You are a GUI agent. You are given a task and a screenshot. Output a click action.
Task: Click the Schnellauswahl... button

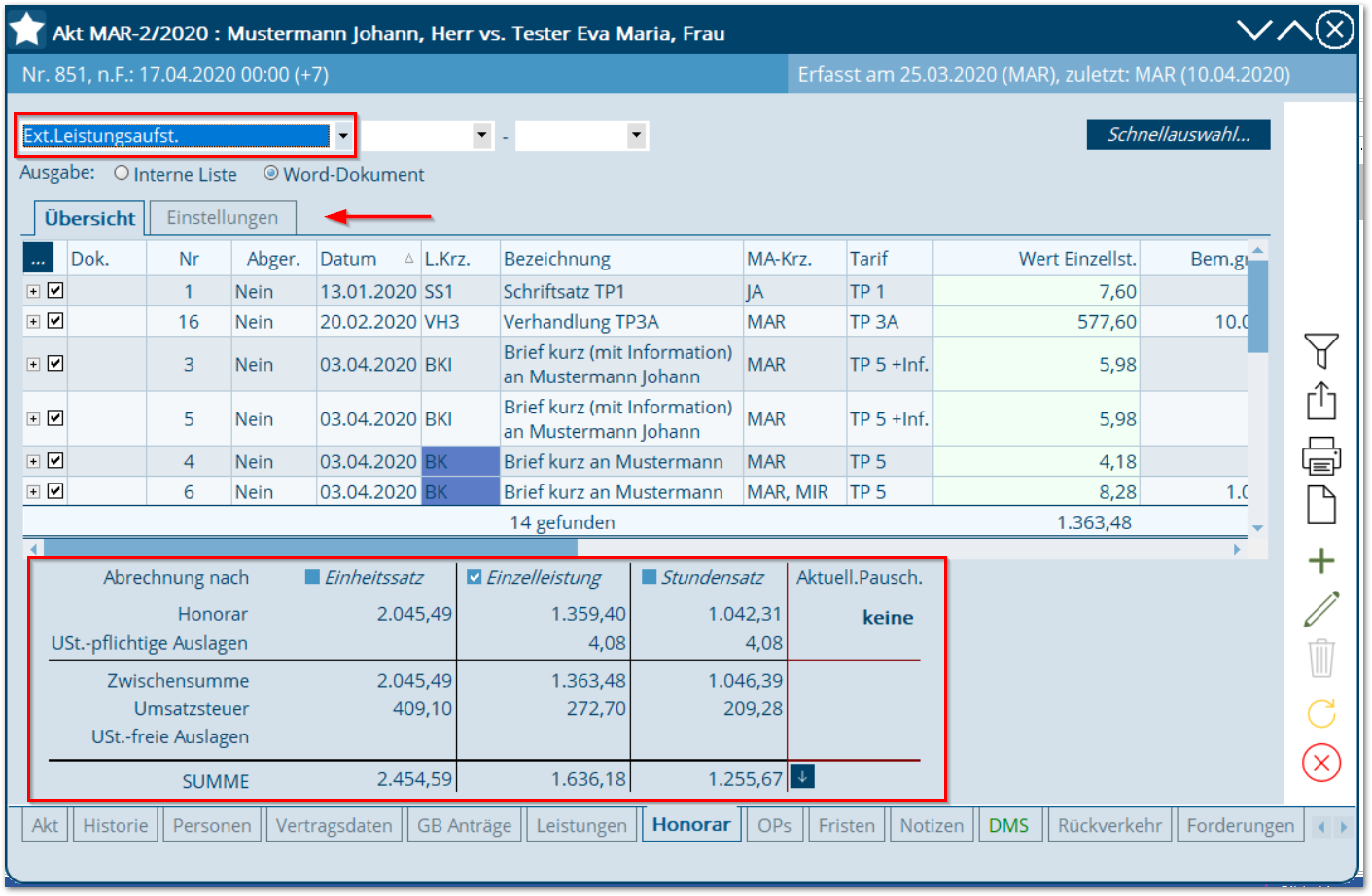tap(1179, 134)
